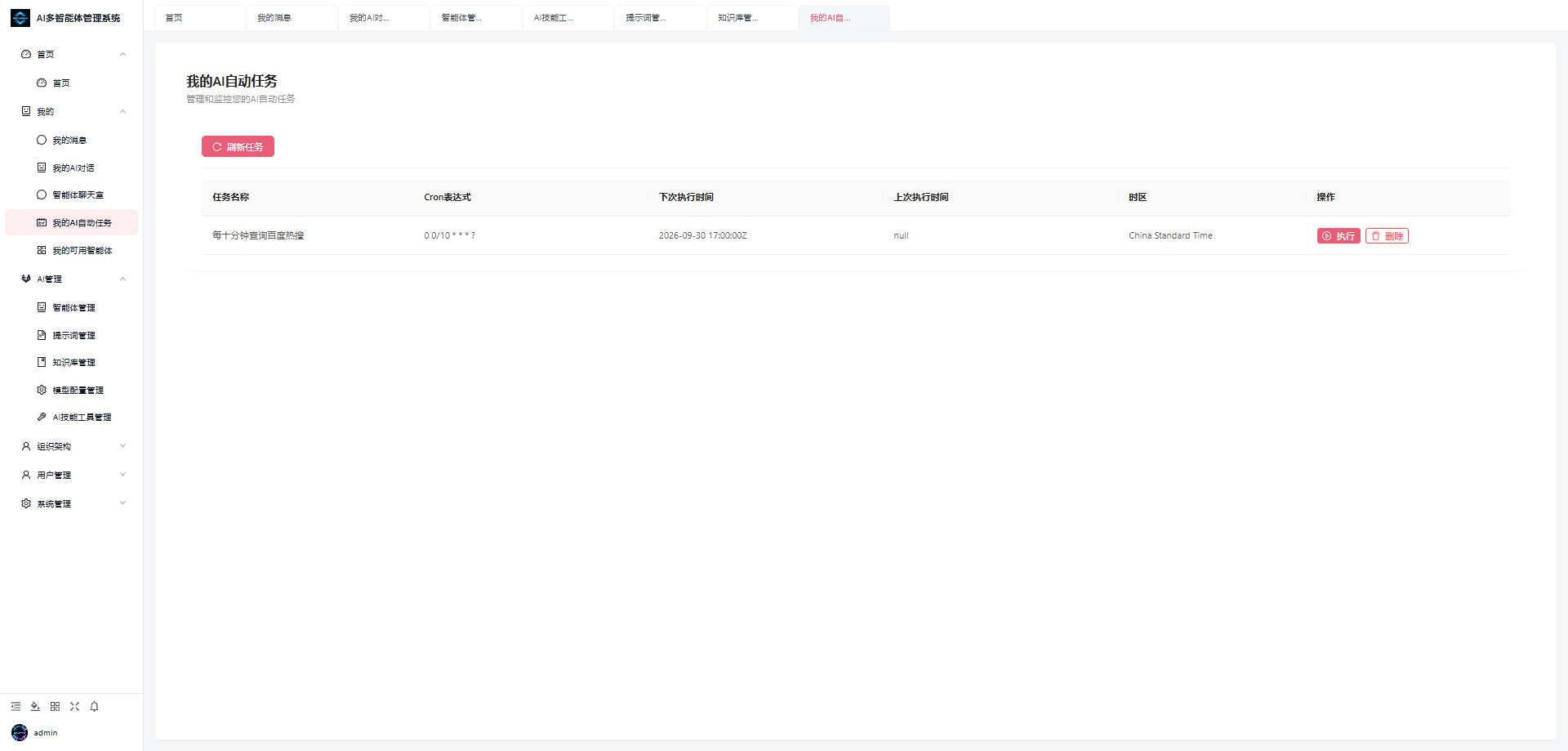Click 执行 to run the Baidu task
Image resolution: width=1568 pixels, height=751 pixels.
click(x=1339, y=235)
